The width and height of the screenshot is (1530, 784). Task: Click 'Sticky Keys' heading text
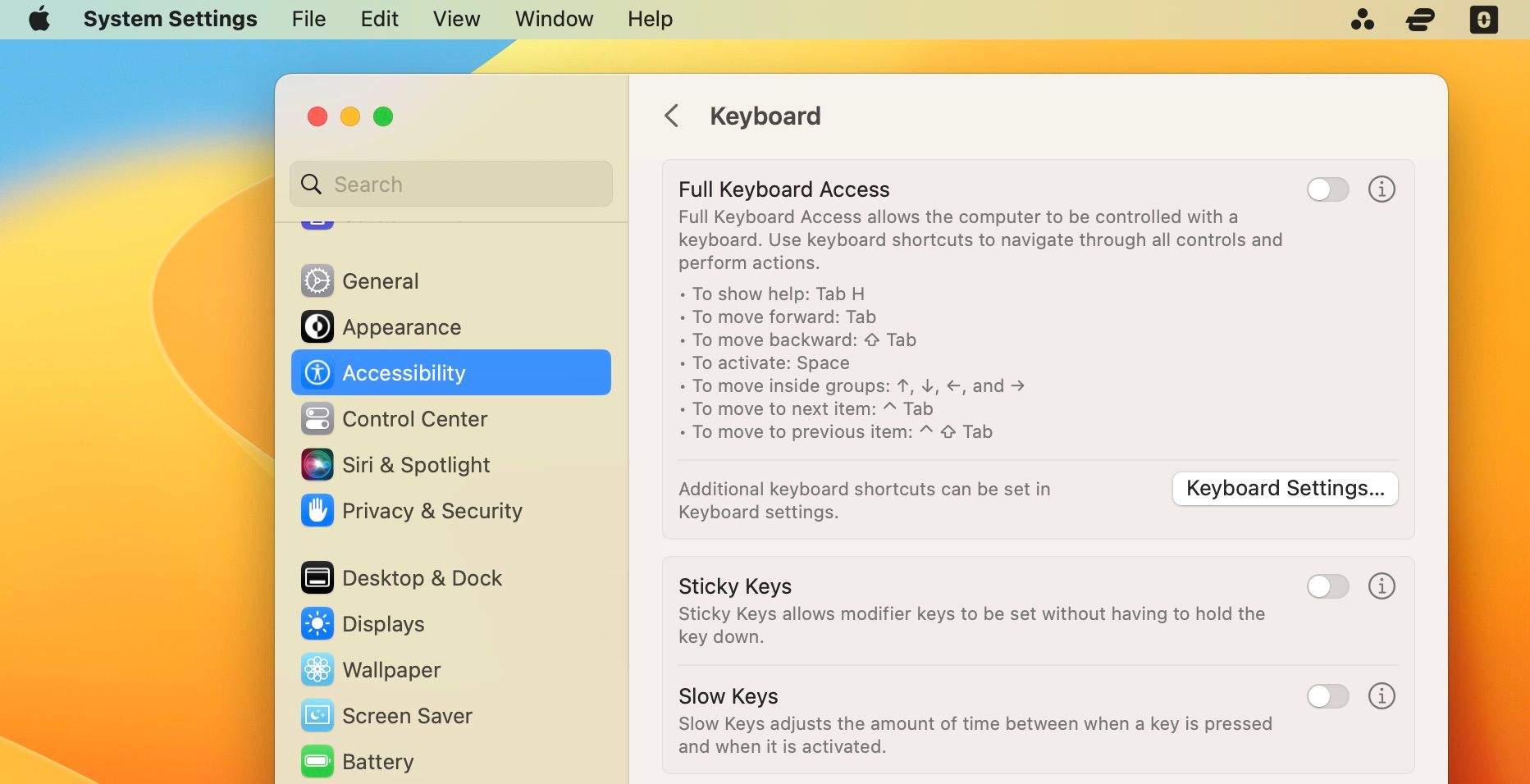[x=735, y=586]
